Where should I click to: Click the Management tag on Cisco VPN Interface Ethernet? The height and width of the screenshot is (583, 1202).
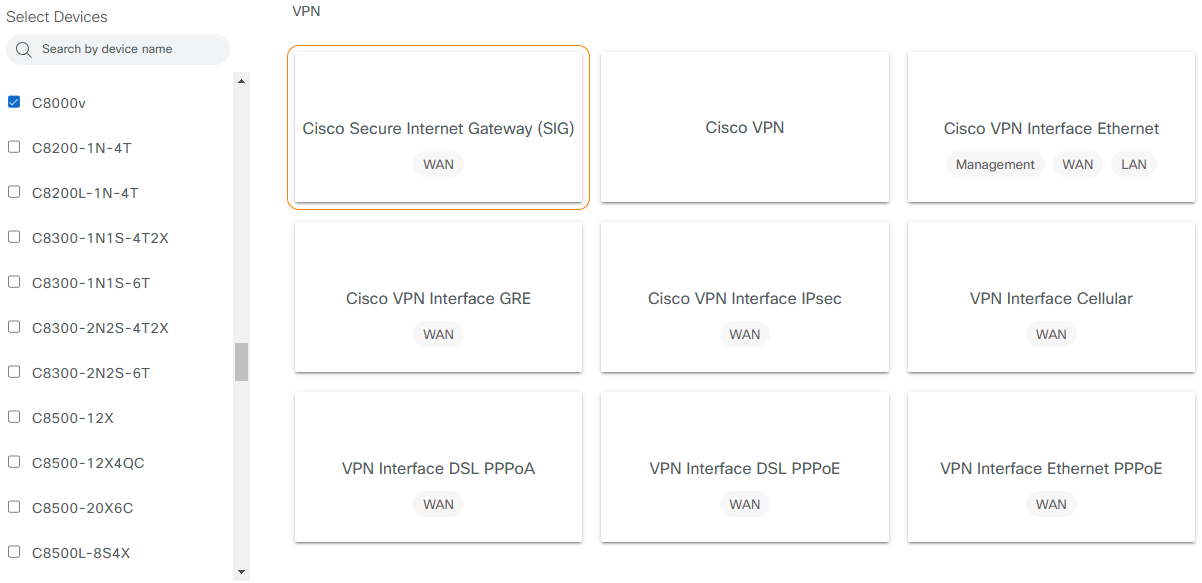(x=994, y=164)
